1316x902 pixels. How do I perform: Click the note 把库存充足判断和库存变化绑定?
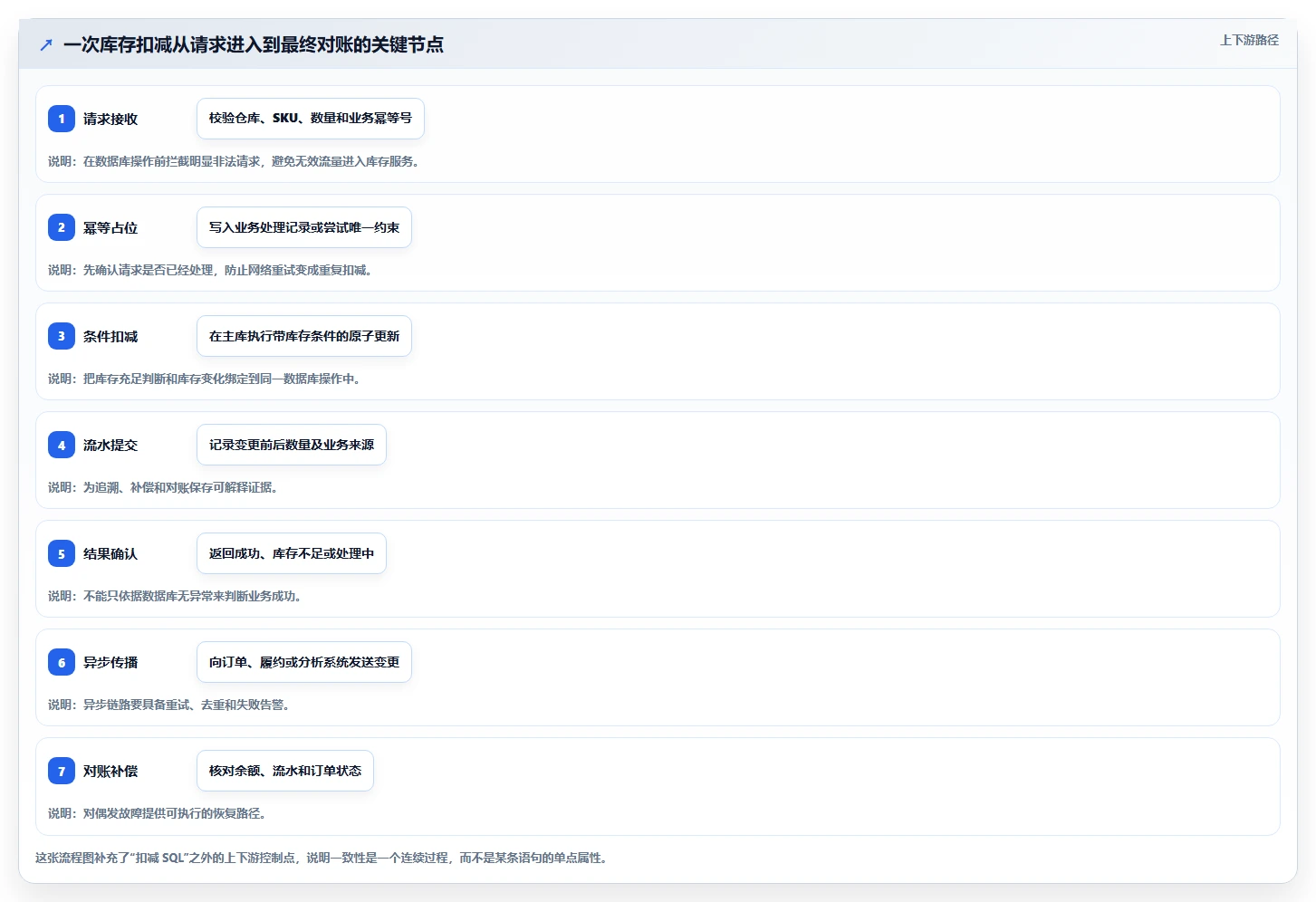coord(205,379)
